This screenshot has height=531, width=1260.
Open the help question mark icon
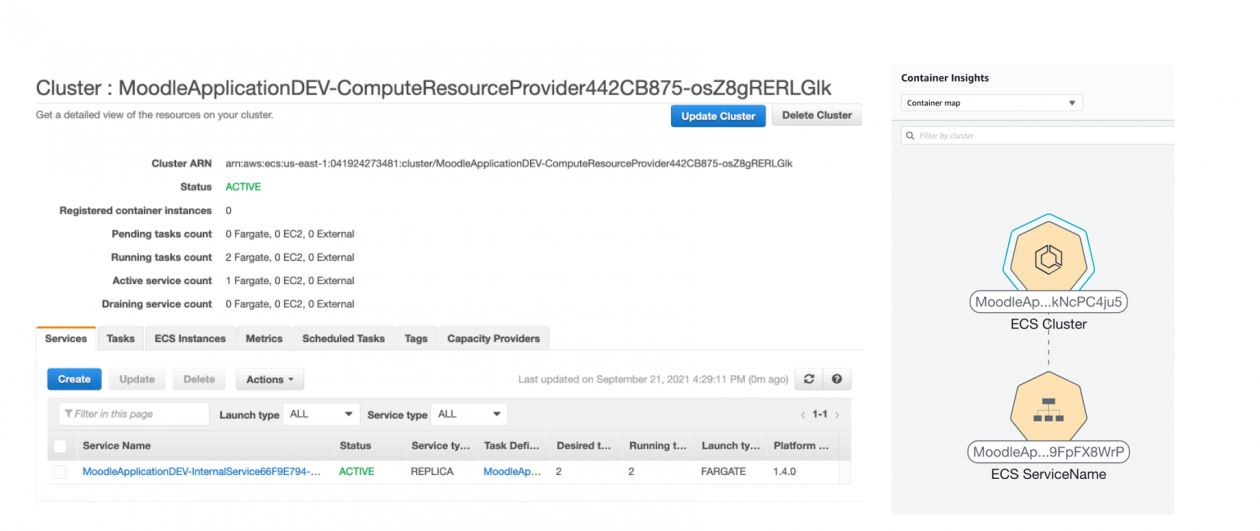836,380
